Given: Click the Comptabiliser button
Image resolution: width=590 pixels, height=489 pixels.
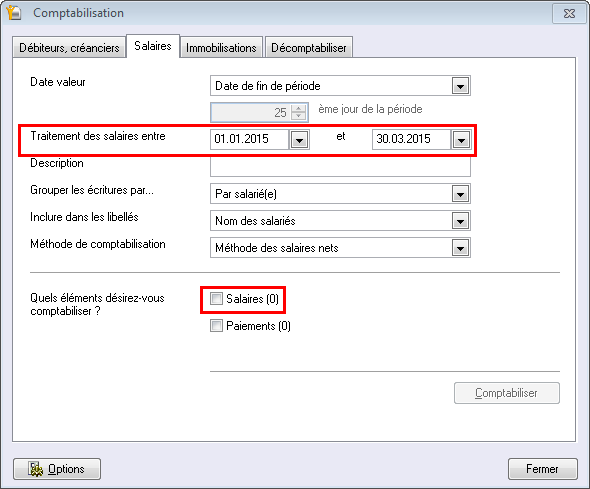Looking at the screenshot, I should click(506, 393).
